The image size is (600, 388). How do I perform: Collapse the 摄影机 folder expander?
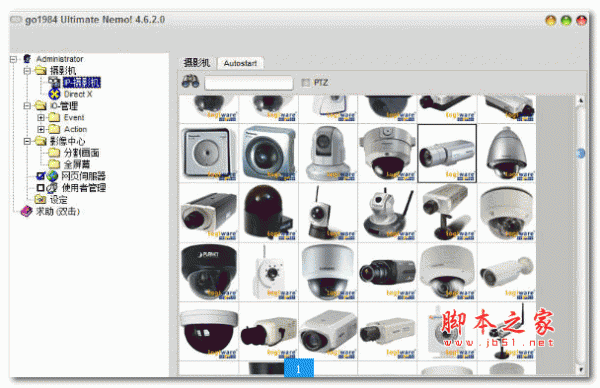[27, 70]
